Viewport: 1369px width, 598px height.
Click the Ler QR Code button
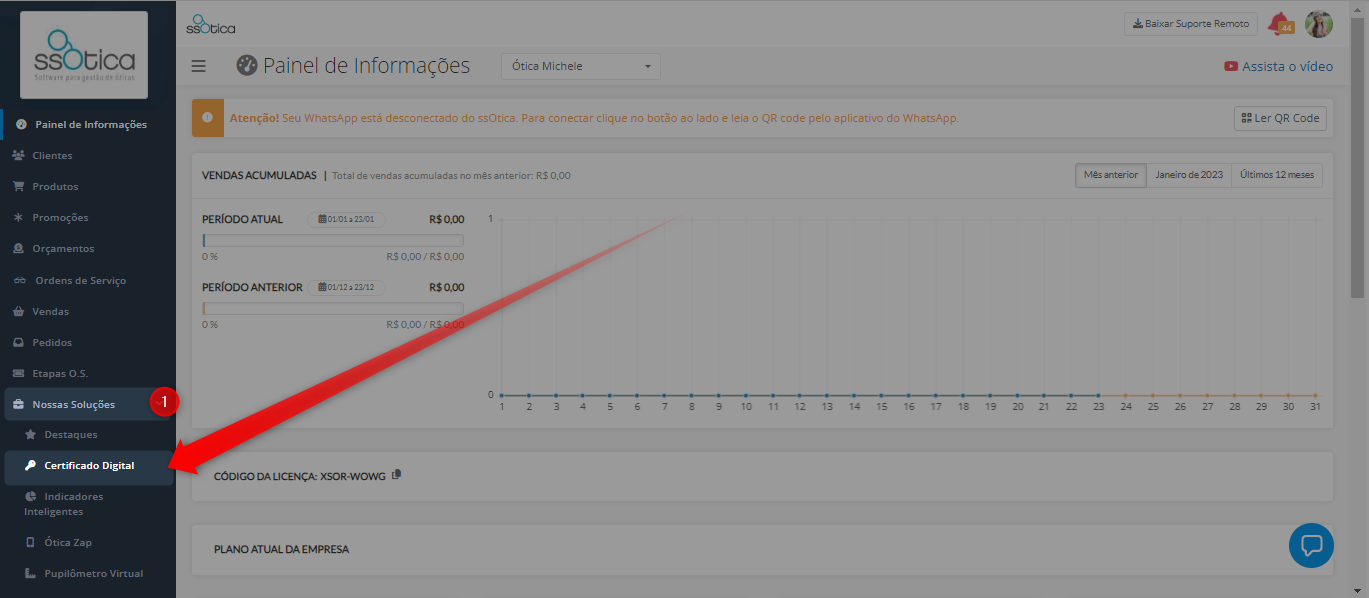click(1280, 118)
